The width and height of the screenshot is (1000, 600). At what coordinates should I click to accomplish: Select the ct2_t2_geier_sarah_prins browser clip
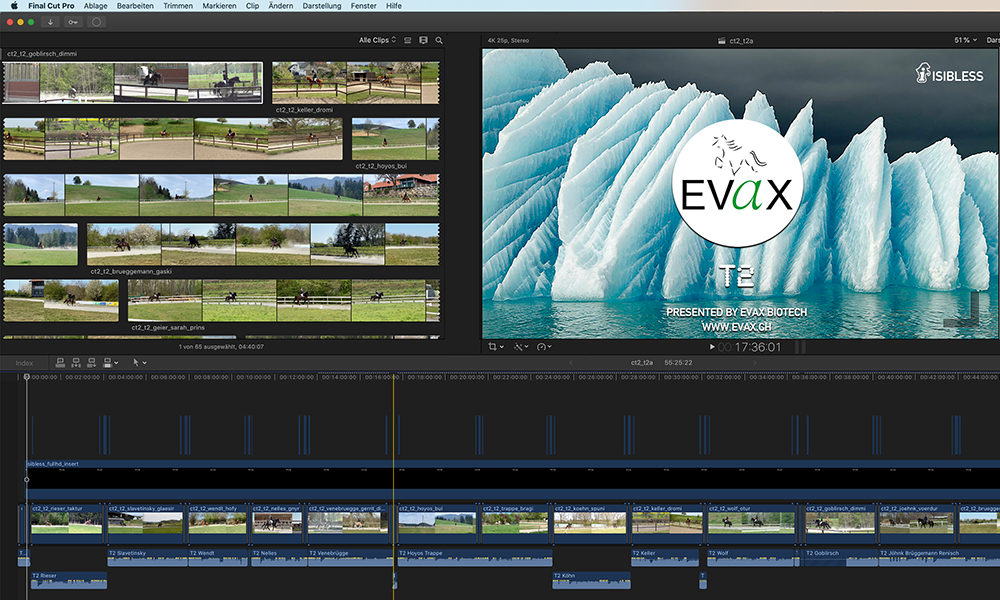pyautogui.click(x=283, y=300)
